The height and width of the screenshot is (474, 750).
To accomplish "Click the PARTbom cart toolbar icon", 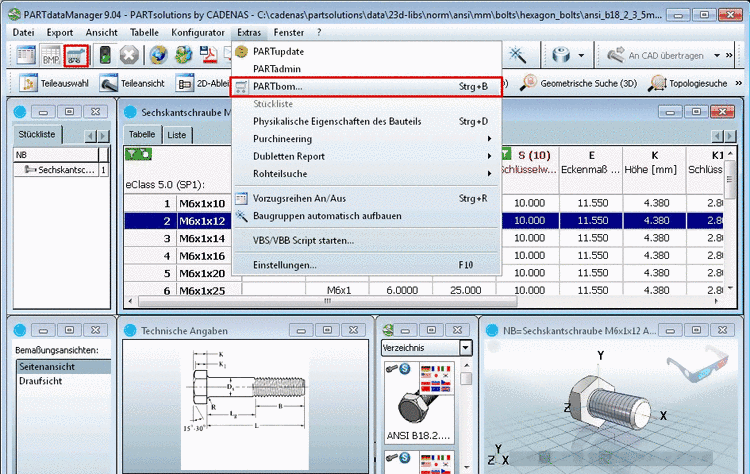I will (x=76, y=55).
